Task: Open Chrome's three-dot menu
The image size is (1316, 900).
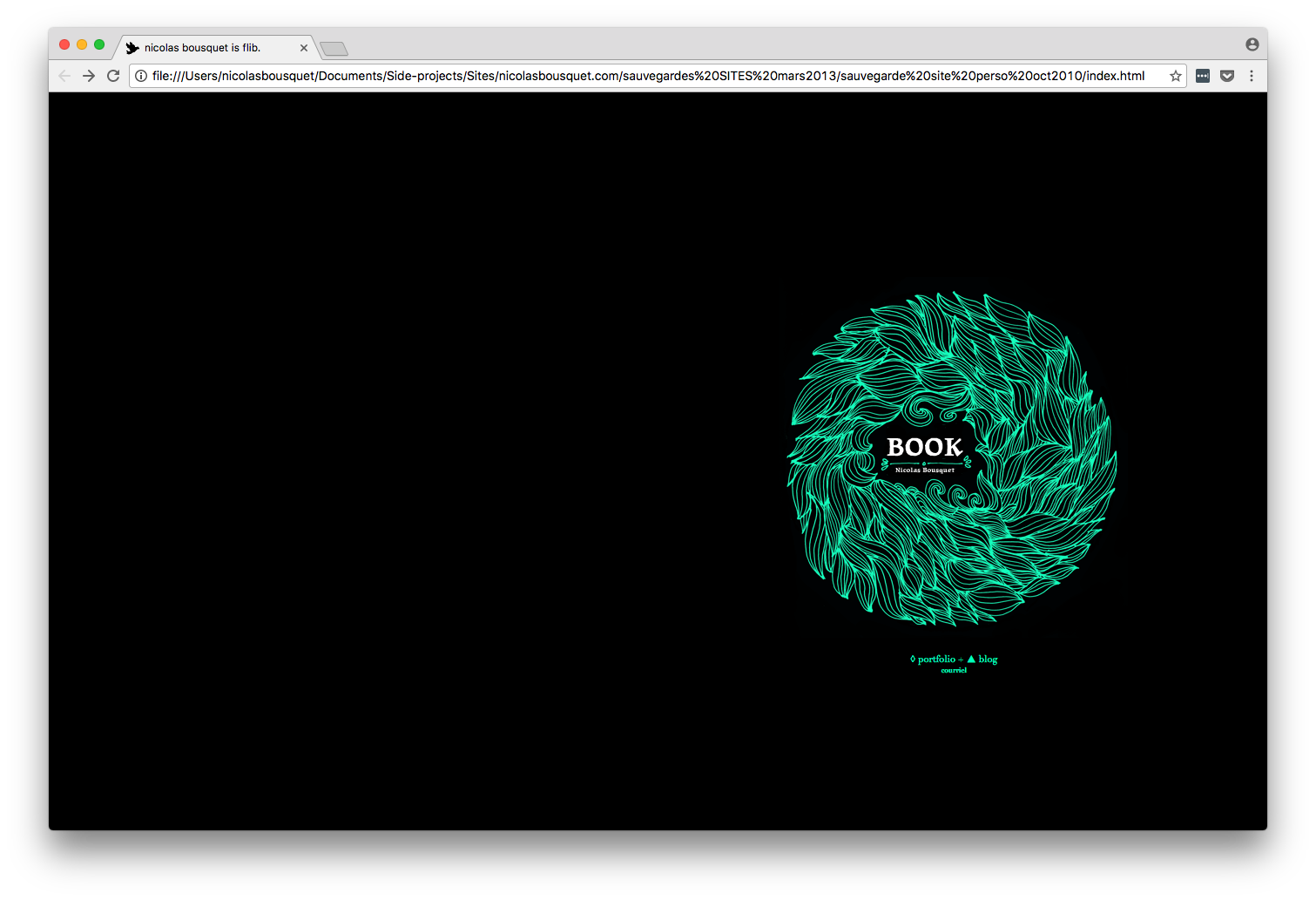Action: click(1252, 76)
